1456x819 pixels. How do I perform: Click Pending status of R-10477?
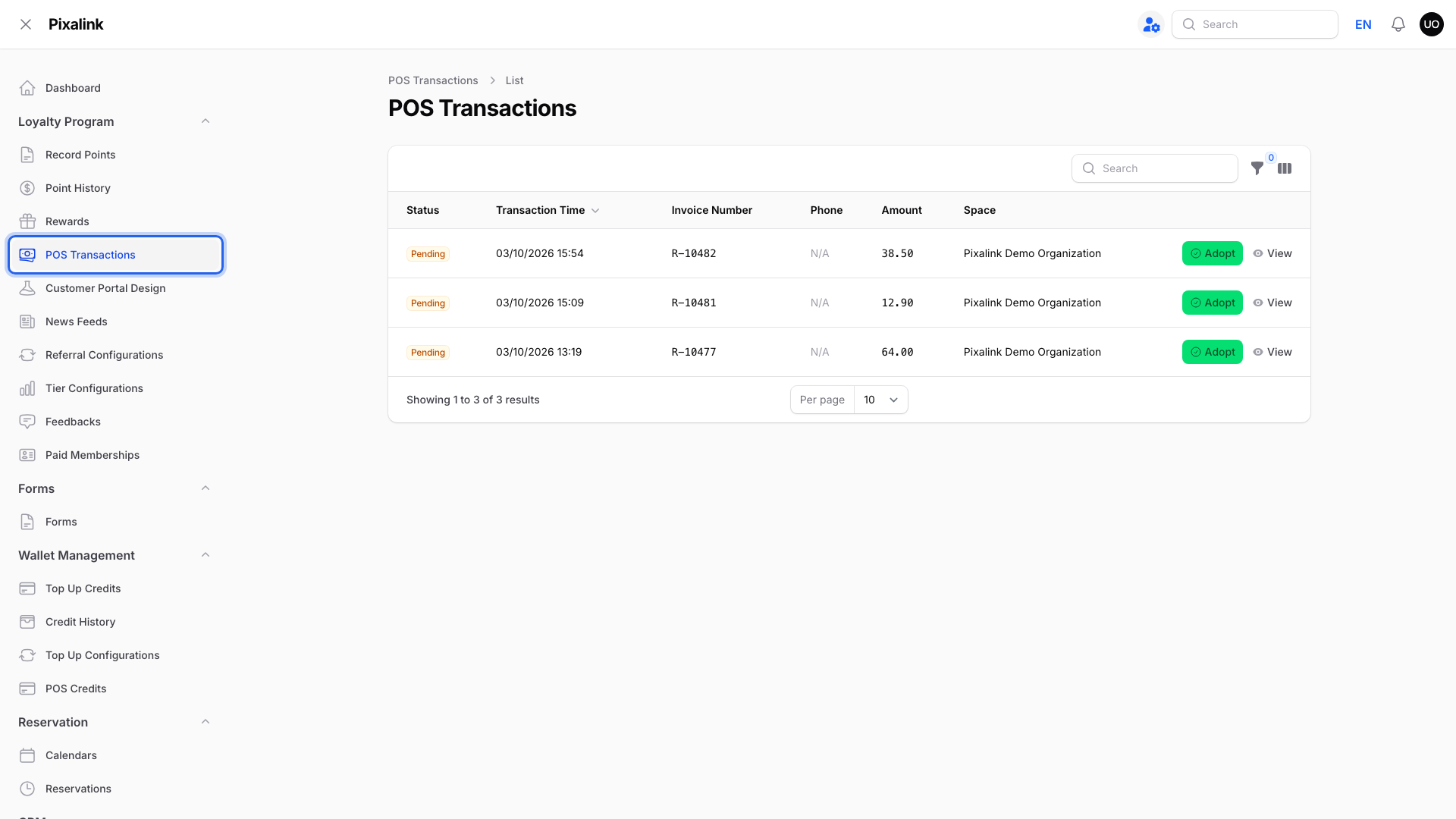tap(428, 353)
